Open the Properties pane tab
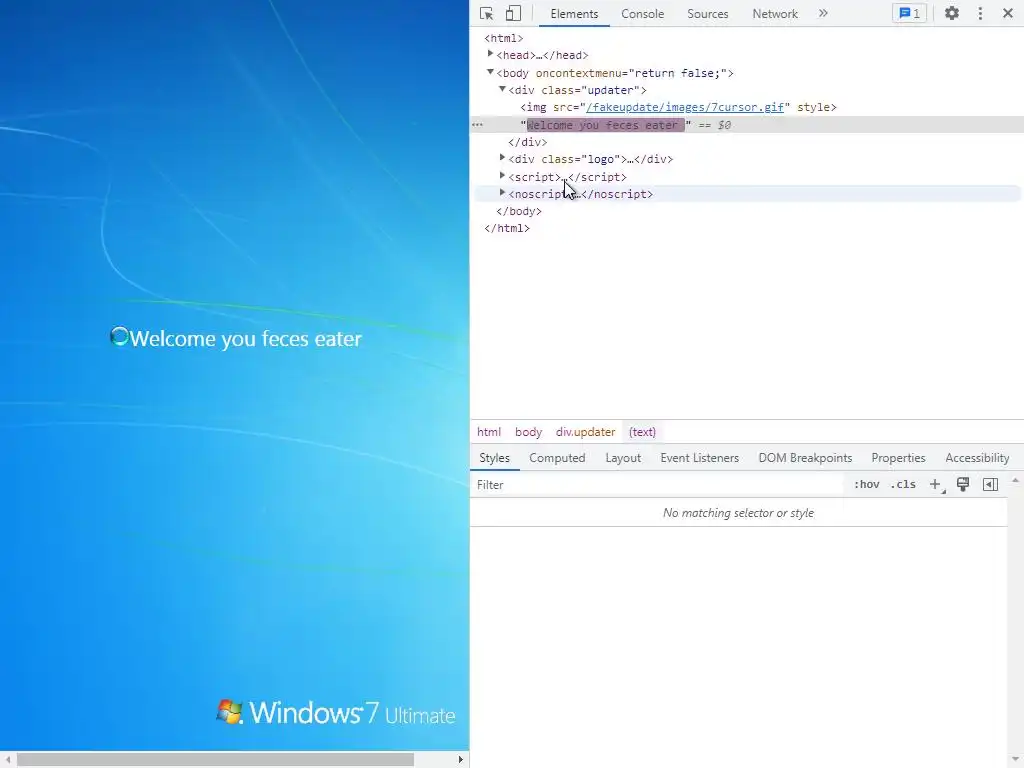Image resolution: width=1024 pixels, height=768 pixels. (x=898, y=458)
